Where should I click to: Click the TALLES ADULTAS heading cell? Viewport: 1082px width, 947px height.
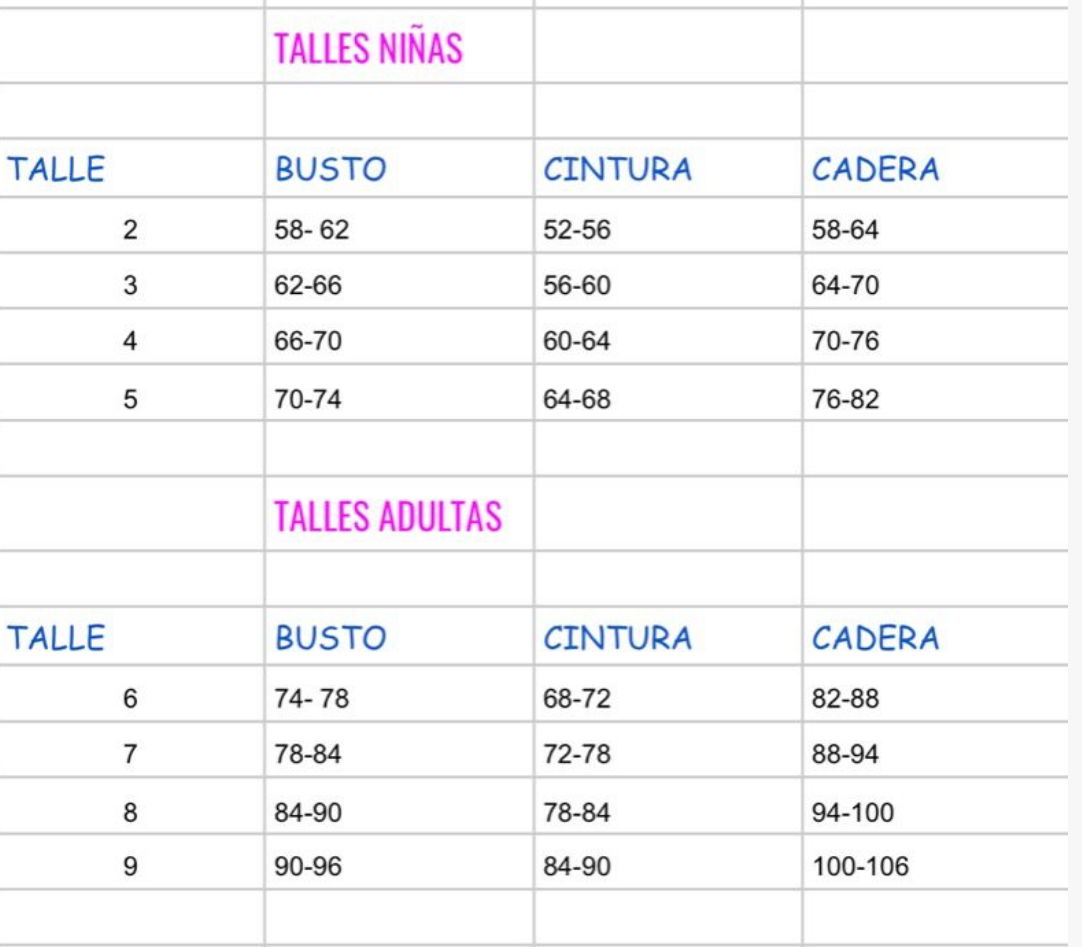click(x=388, y=517)
